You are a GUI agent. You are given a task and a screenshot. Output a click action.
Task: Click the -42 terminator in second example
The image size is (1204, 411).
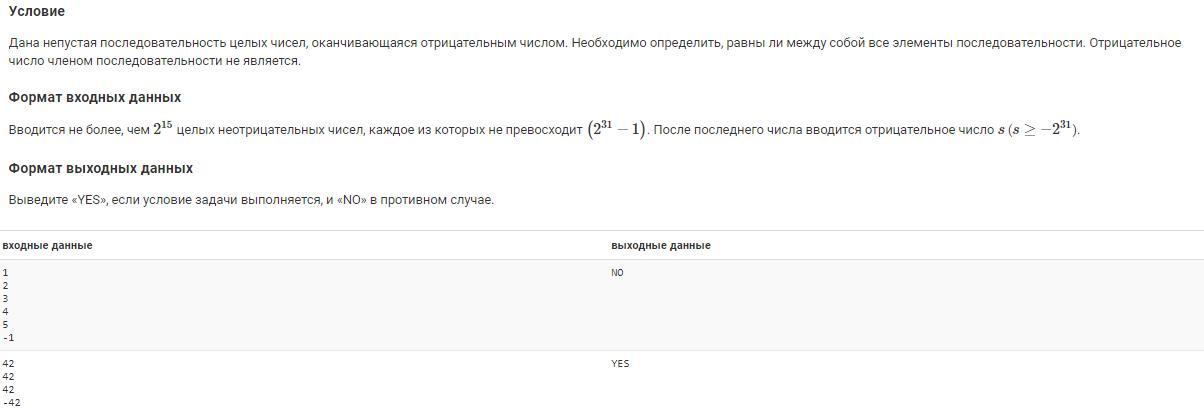[x=11, y=403]
